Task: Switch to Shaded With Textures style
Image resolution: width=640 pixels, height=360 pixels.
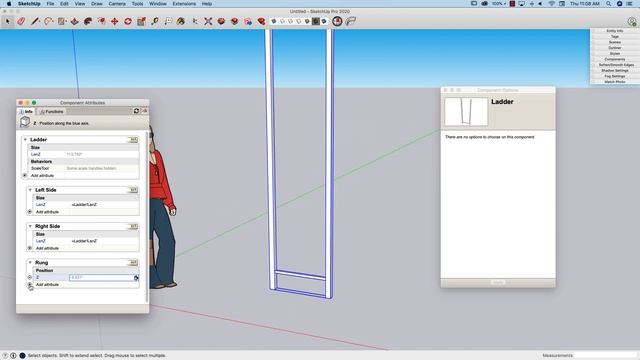Action: point(316,21)
